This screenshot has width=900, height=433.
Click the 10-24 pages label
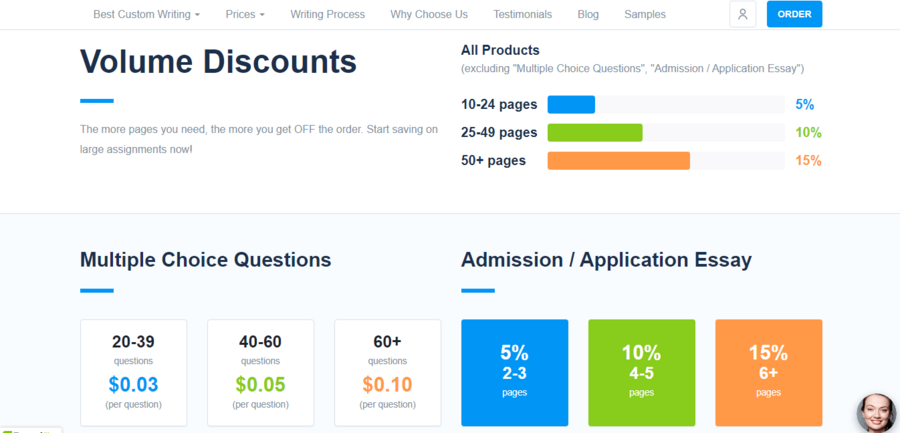[x=499, y=105]
